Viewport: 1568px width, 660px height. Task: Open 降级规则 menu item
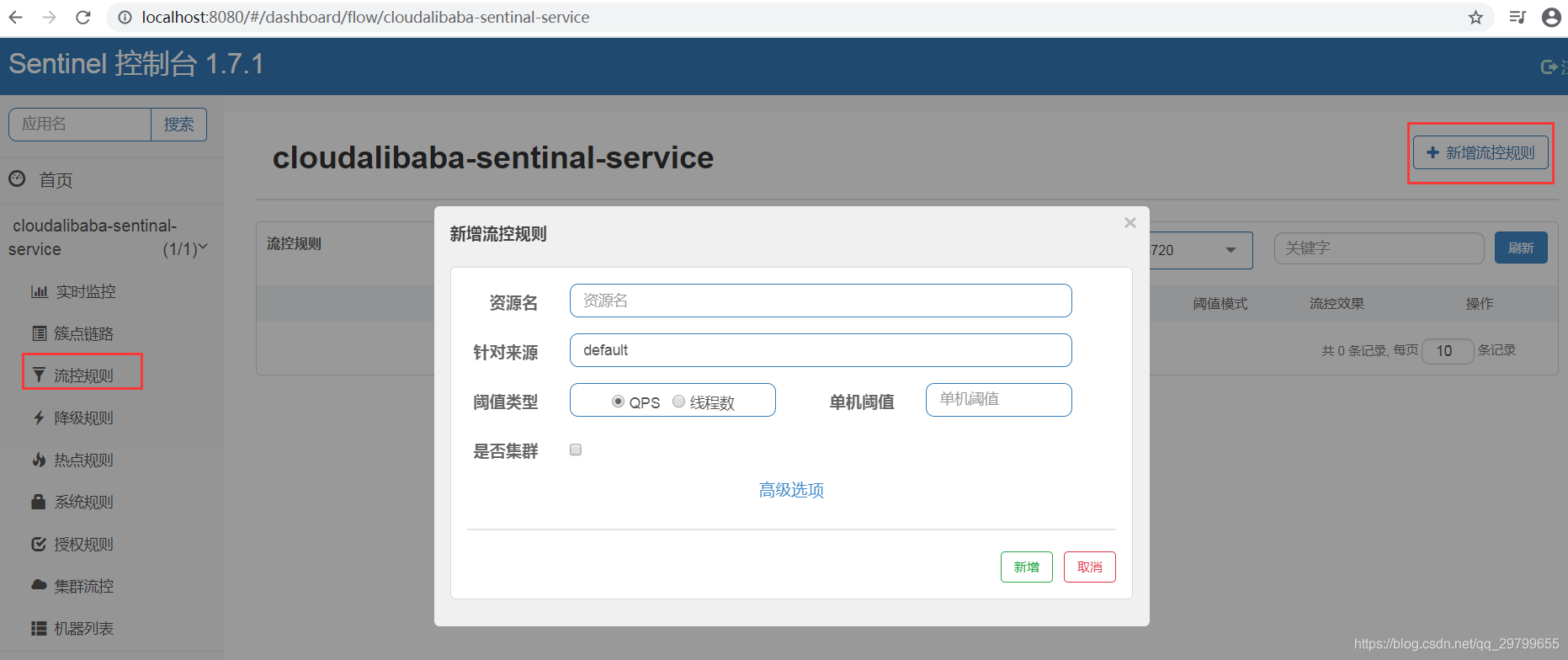[83, 418]
